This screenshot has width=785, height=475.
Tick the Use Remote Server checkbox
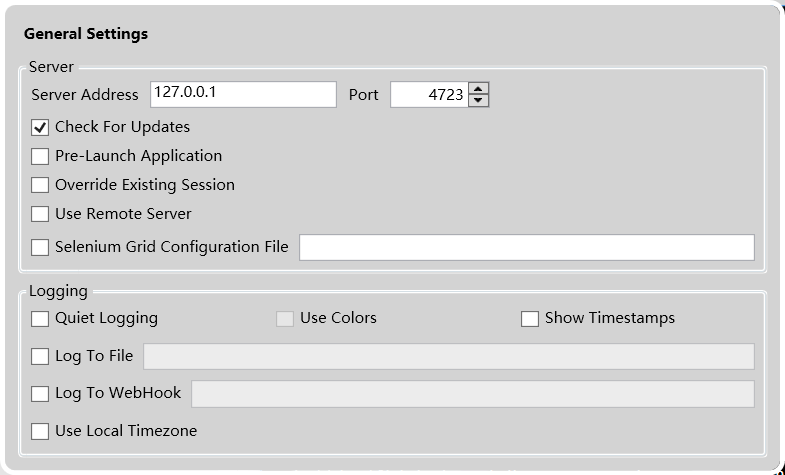(40, 214)
